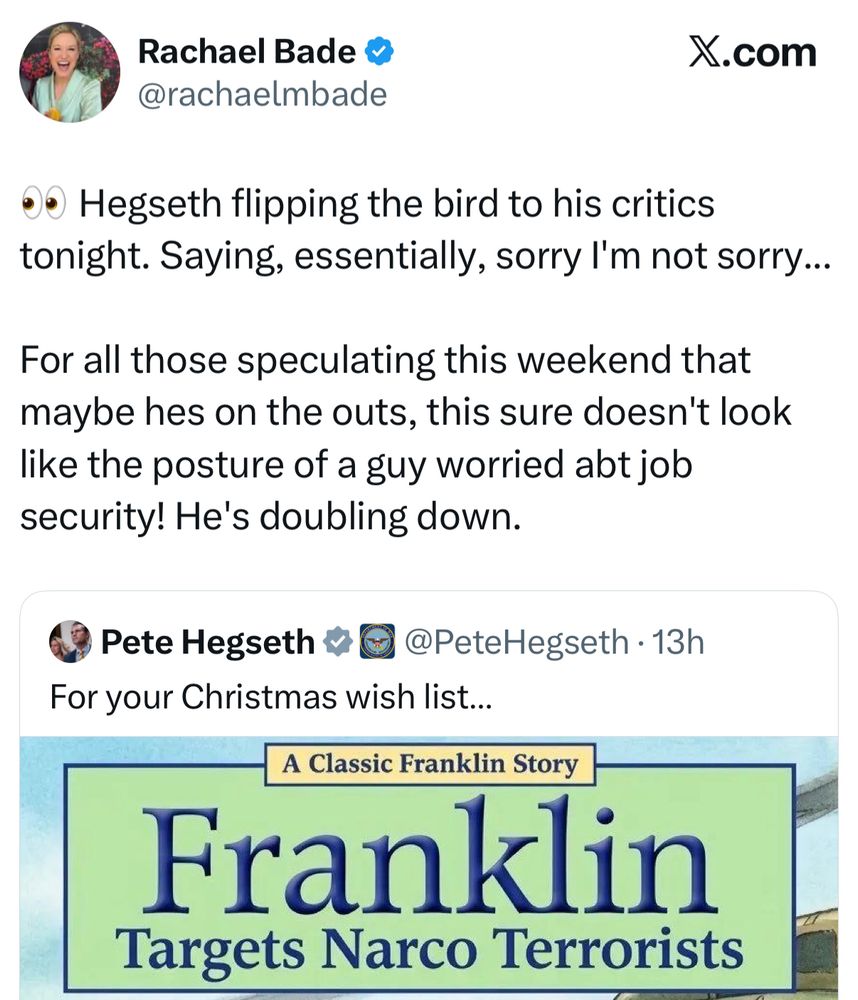
Task: Open the Pete Hegseth display name
Action: [x=207, y=641]
